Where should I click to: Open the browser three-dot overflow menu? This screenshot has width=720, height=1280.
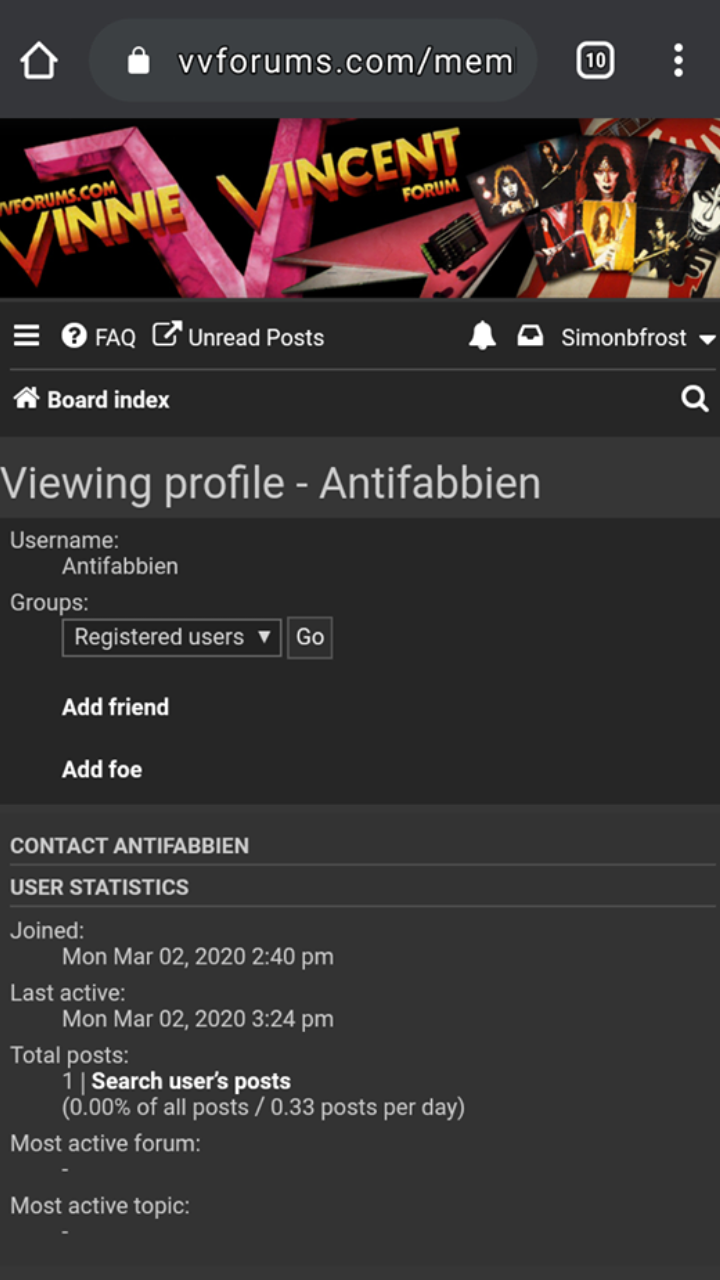pos(678,62)
